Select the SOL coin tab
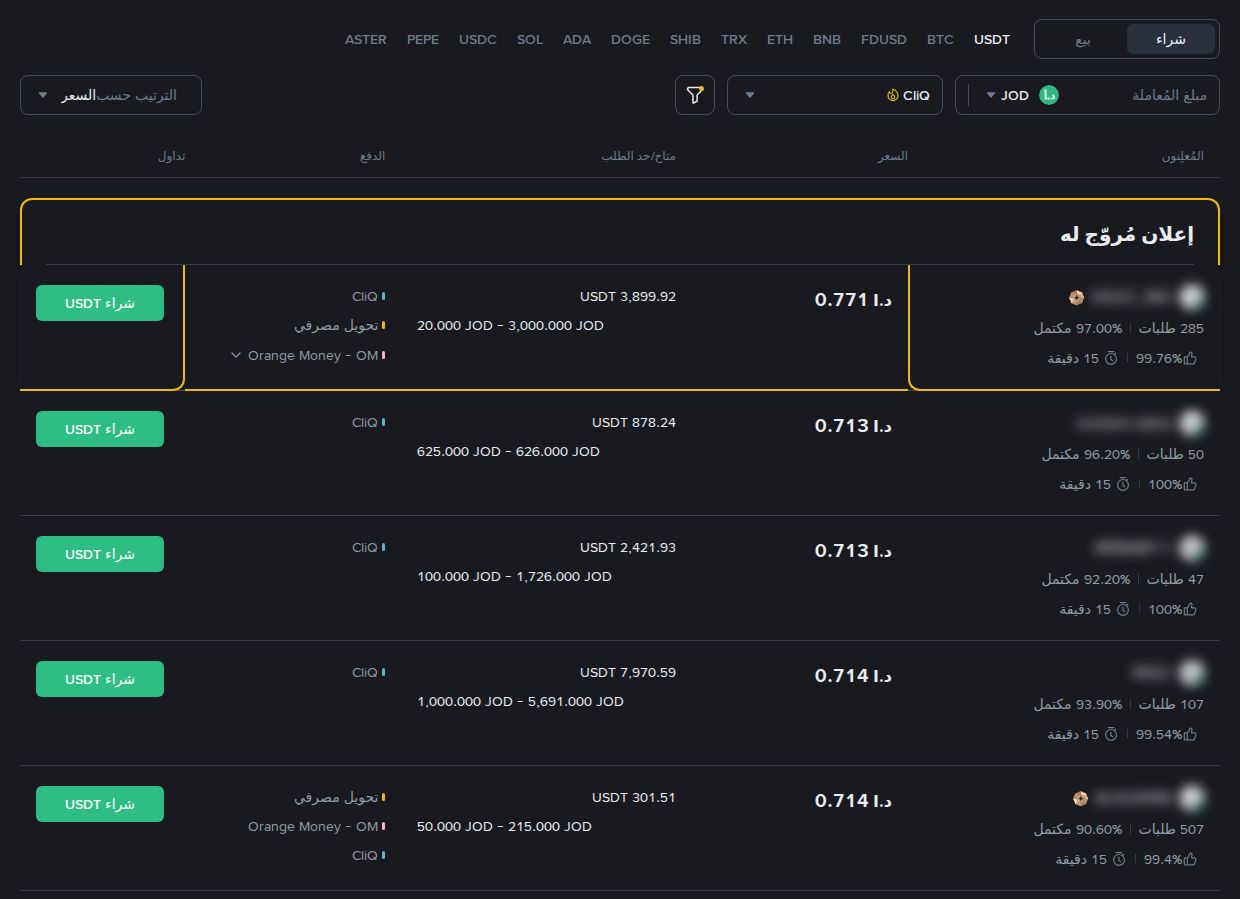This screenshot has width=1240, height=899. coord(530,40)
